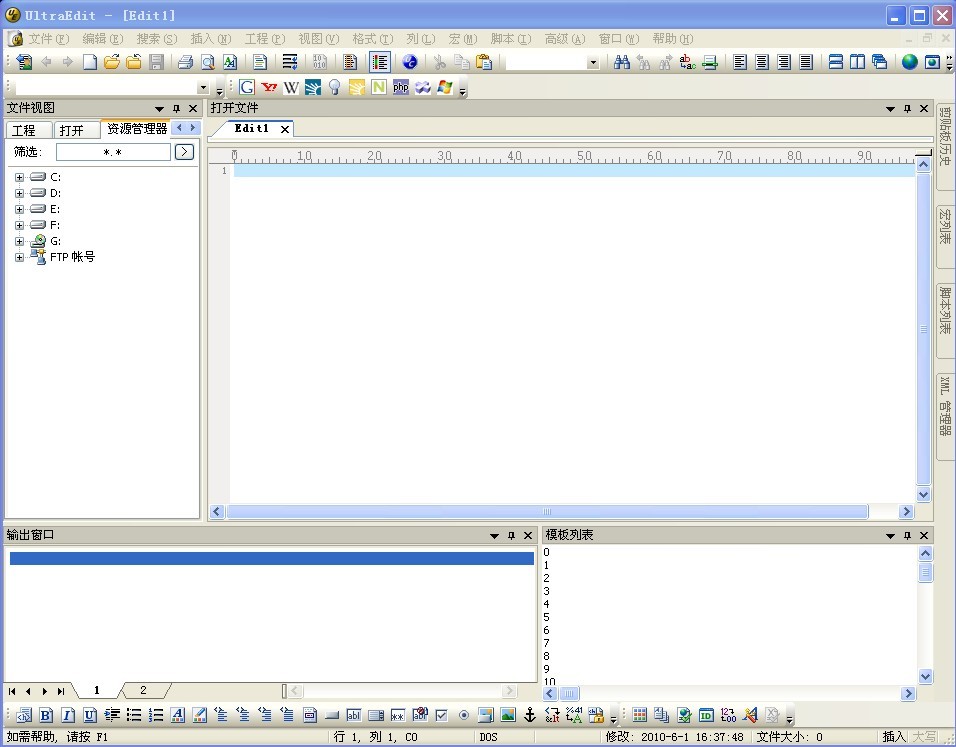Click the Replace ab-ac icon
This screenshot has height=747, width=956.
click(x=688, y=62)
